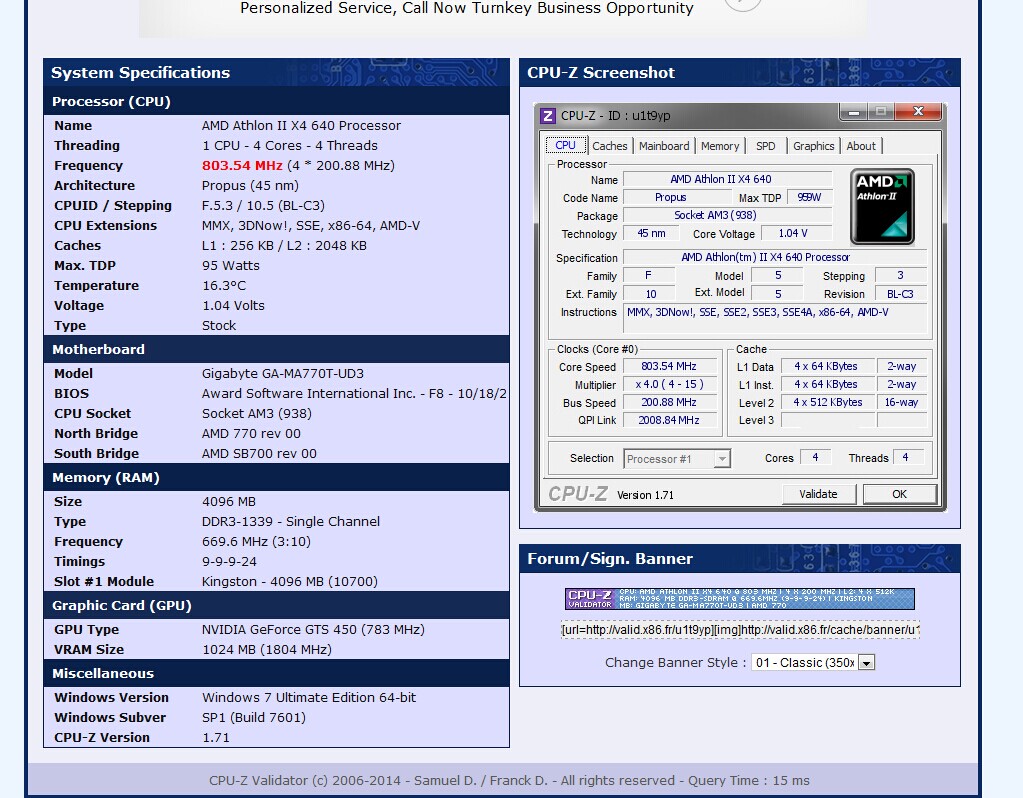
Task: Click the Core Speed 803.54 MHz field
Action: pyautogui.click(x=669, y=367)
